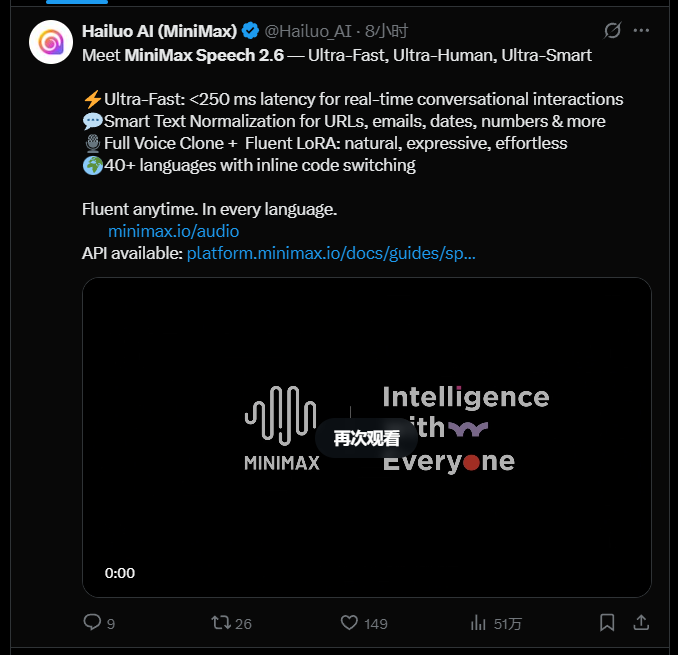View post analytics via the bar chart icon
Screen dimensions: 678x655
coord(479,622)
